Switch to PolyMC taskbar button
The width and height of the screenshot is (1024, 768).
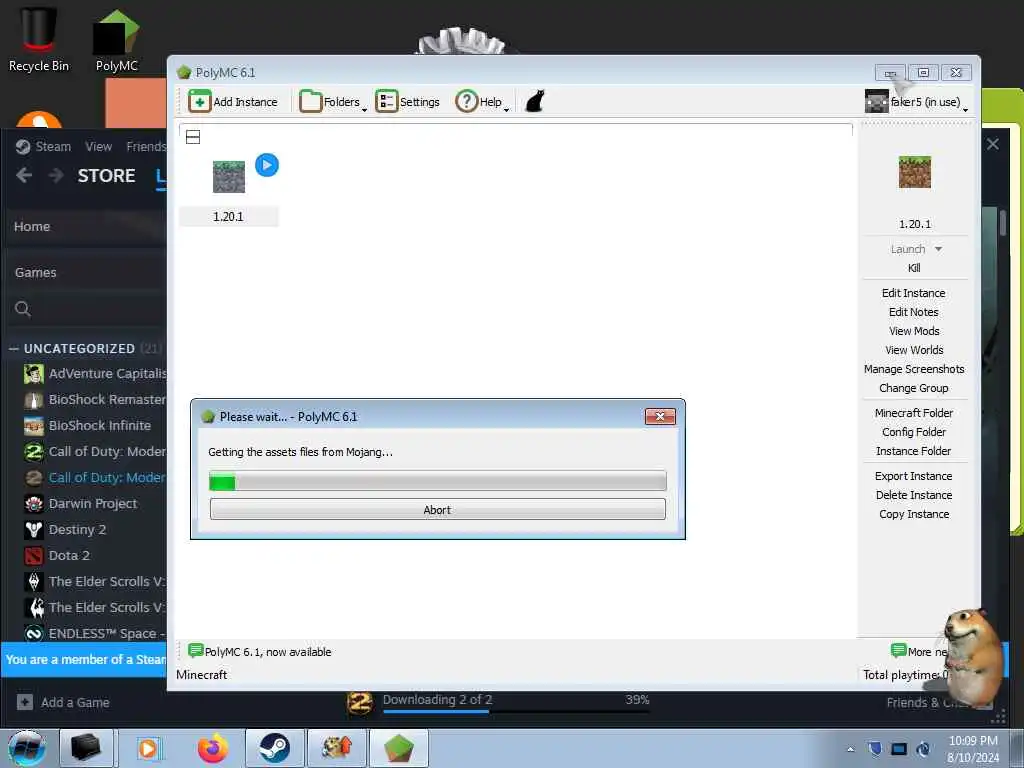tap(399, 748)
